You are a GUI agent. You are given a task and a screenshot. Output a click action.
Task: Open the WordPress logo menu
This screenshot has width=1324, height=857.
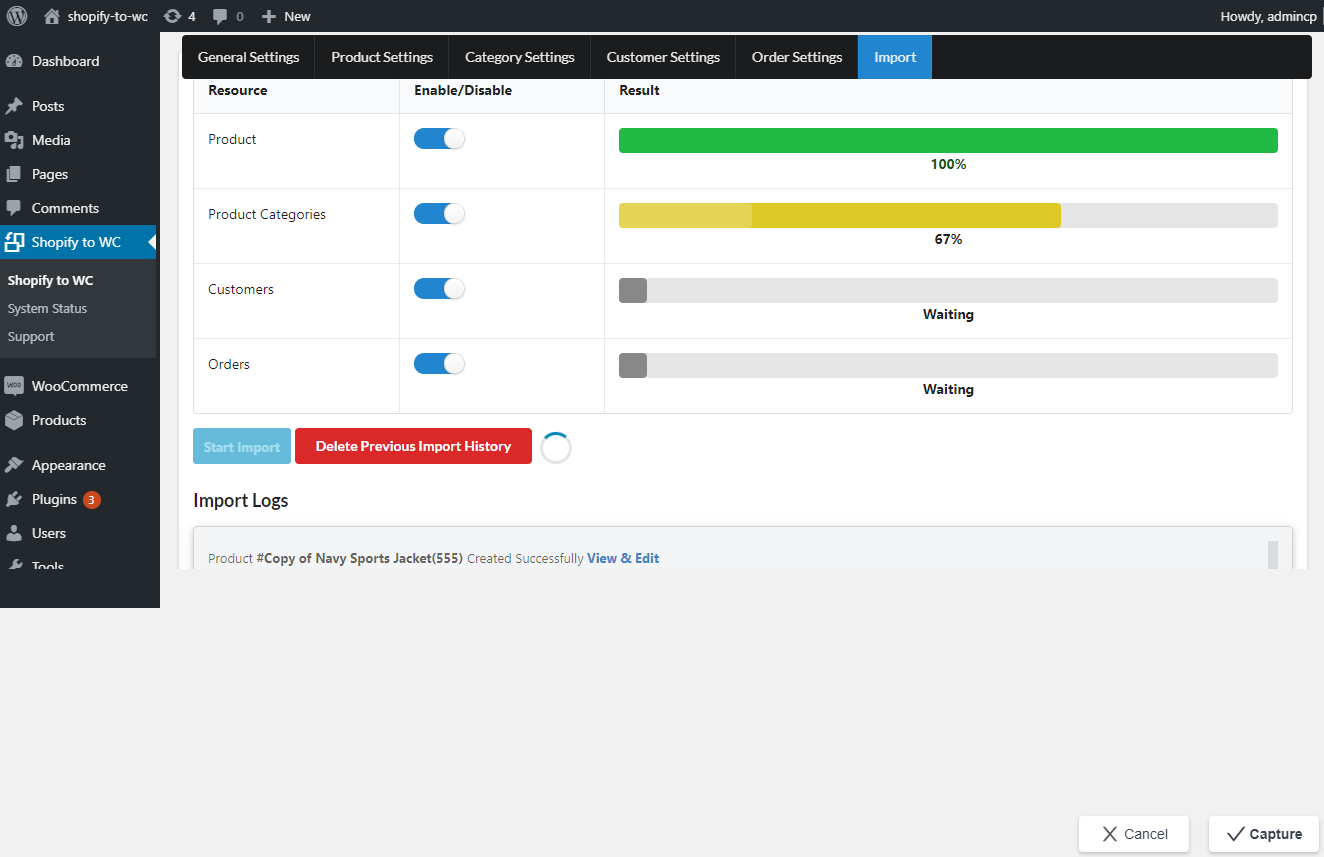pyautogui.click(x=17, y=16)
